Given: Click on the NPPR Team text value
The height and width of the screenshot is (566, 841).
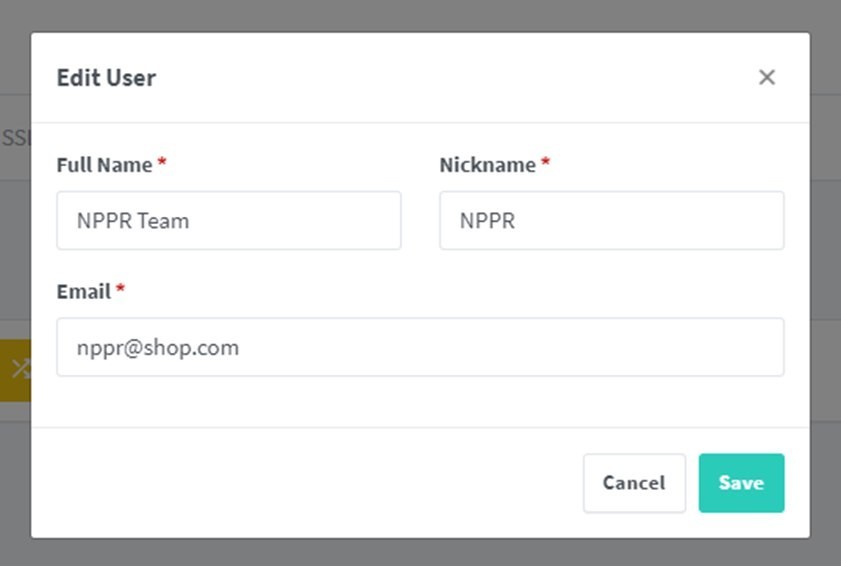Looking at the screenshot, I should [133, 220].
